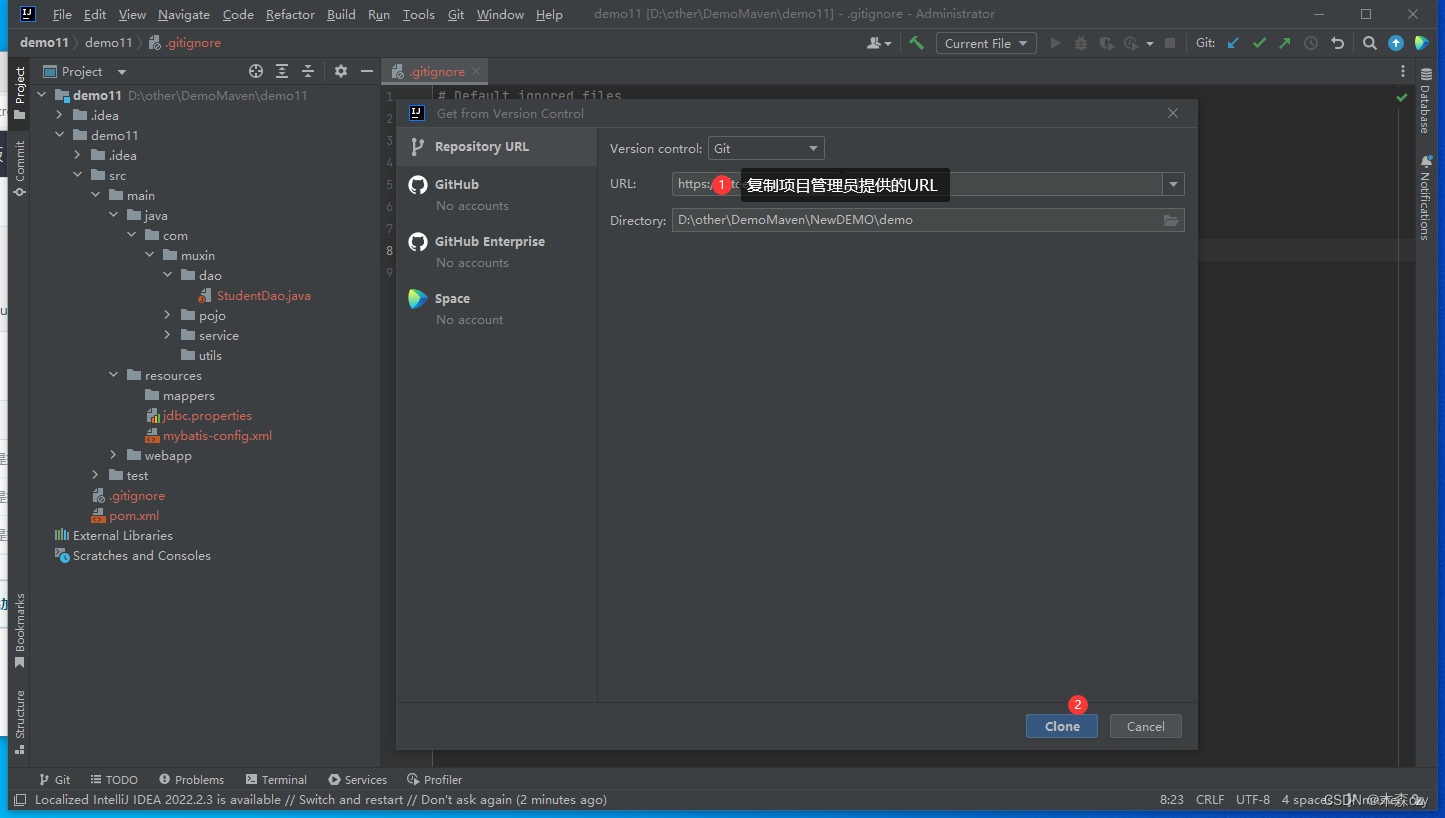Click the Stop square icon
This screenshot has height=818, width=1445.
coord(1170,43)
